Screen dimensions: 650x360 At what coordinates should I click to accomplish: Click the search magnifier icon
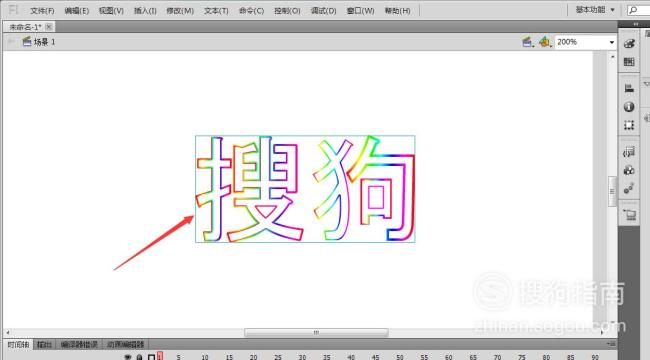click(633, 10)
